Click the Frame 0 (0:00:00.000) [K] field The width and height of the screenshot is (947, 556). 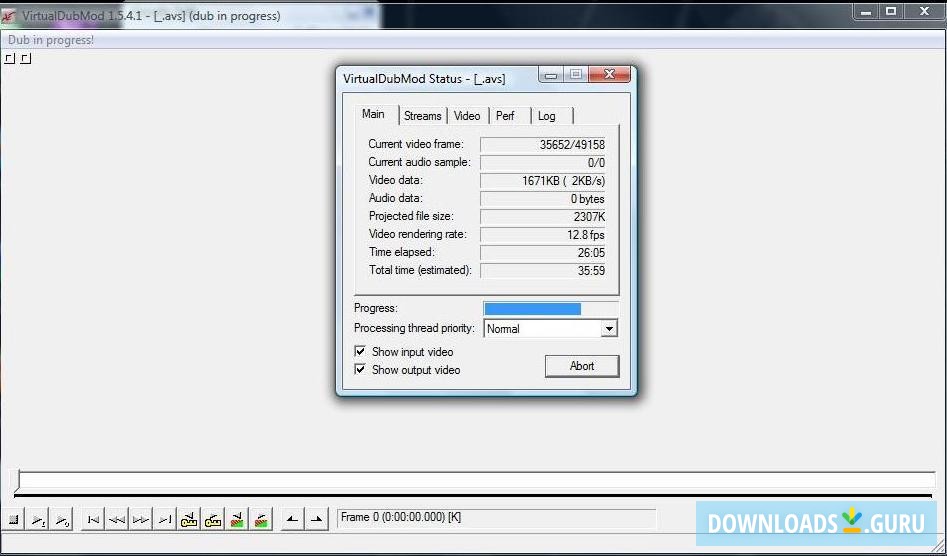click(496, 519)
